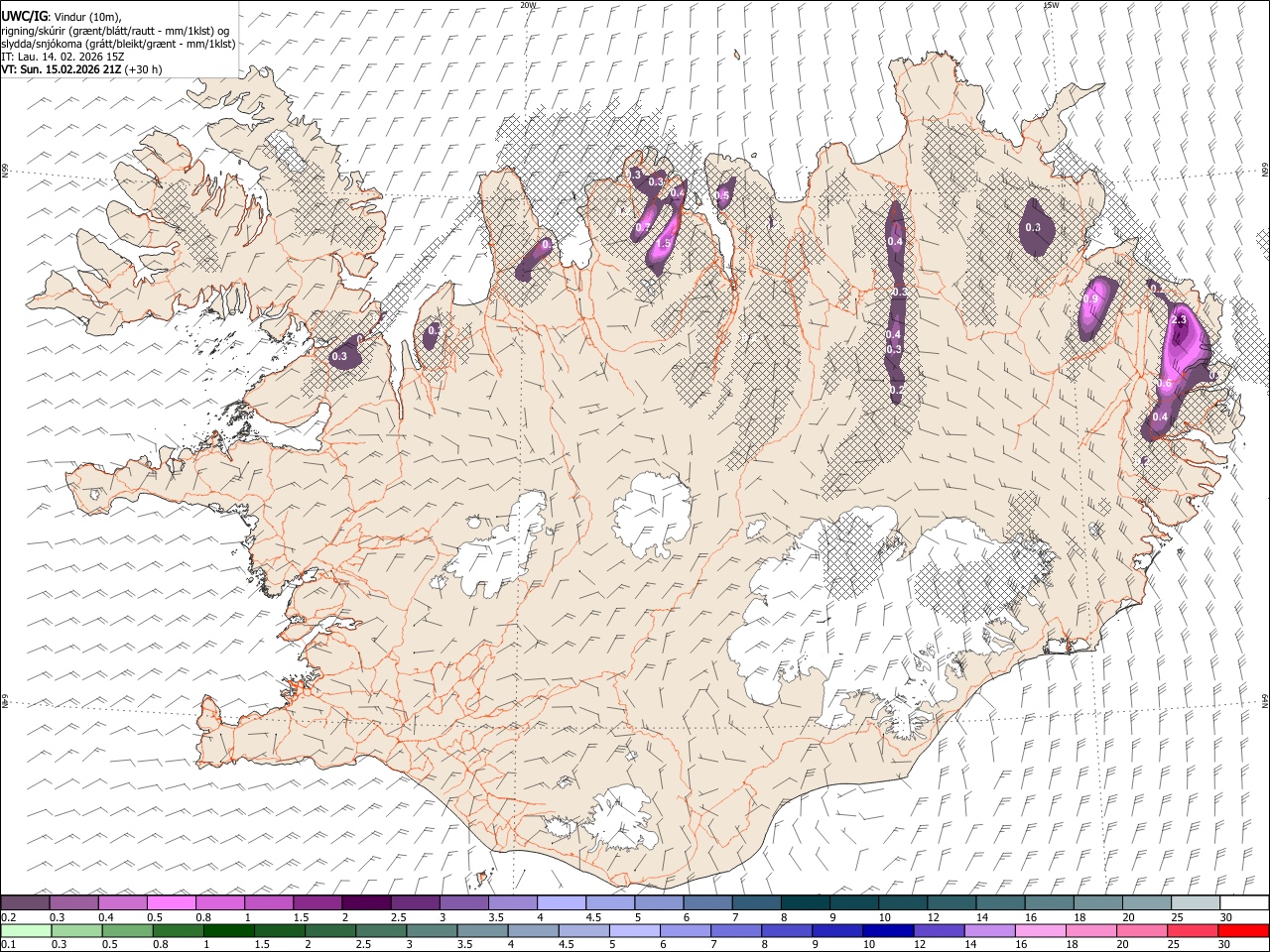The width and height of the screenshot is (1270, 952).
Task: Click the UWC/IG title text
Action: [x=23, y=16]
